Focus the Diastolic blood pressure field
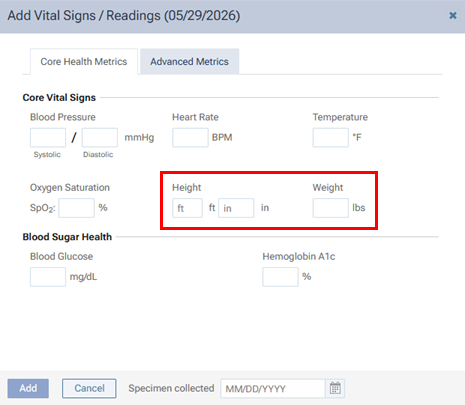 pos(100,137)
